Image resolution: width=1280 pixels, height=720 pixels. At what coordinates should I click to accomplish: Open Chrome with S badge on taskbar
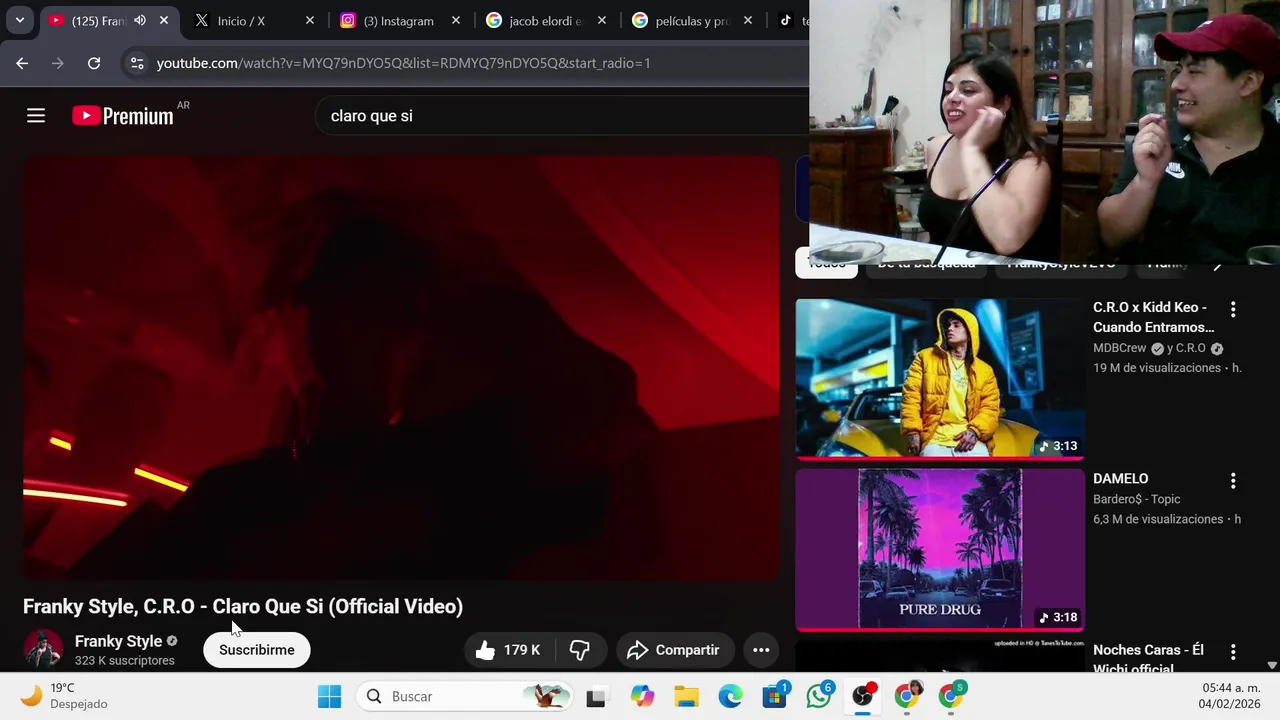click(951, 696)
